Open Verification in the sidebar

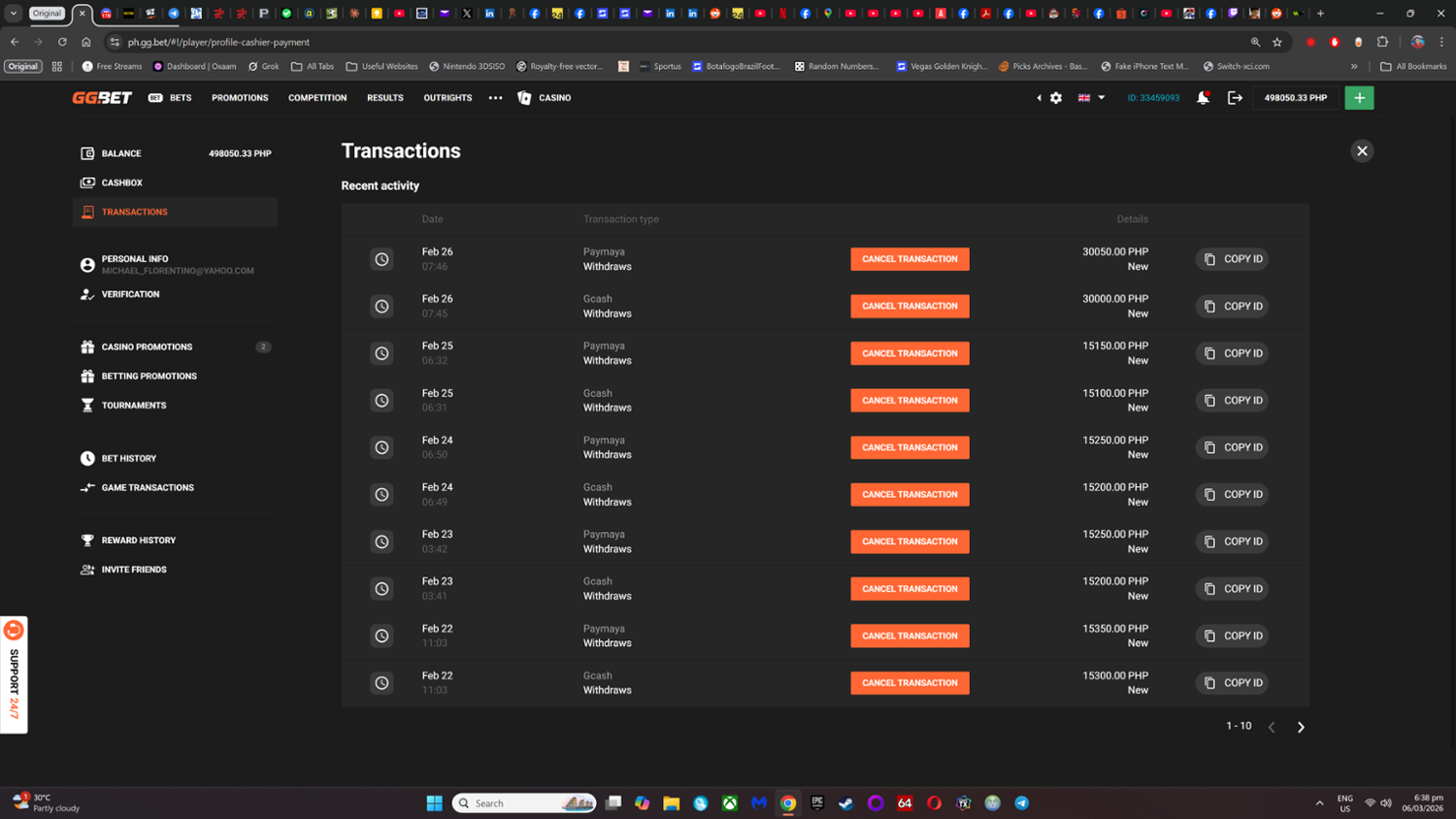point(130,294)
